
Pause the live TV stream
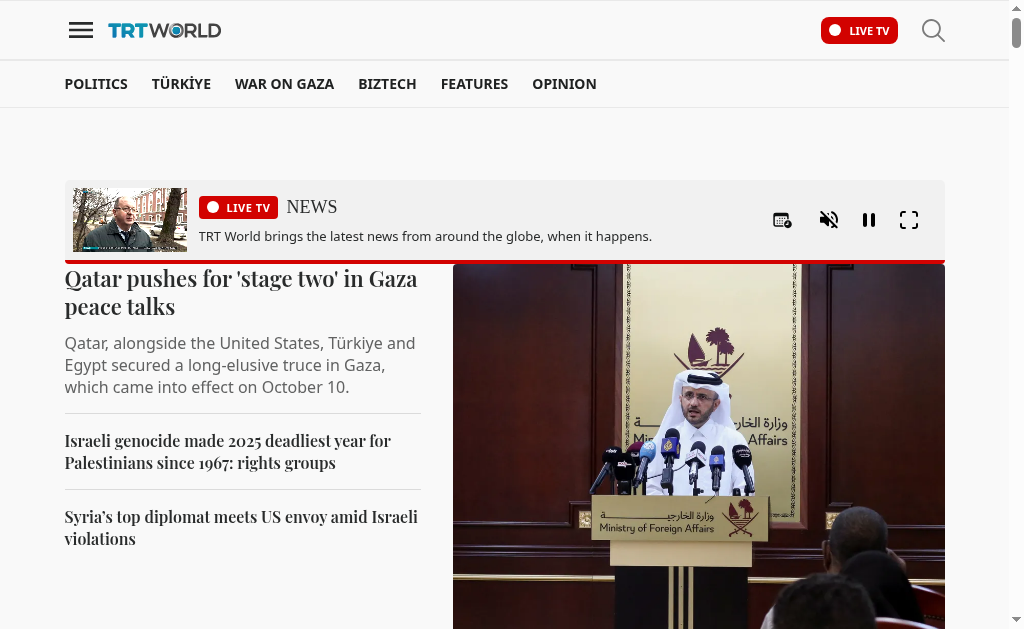click(x=869, y=220)
